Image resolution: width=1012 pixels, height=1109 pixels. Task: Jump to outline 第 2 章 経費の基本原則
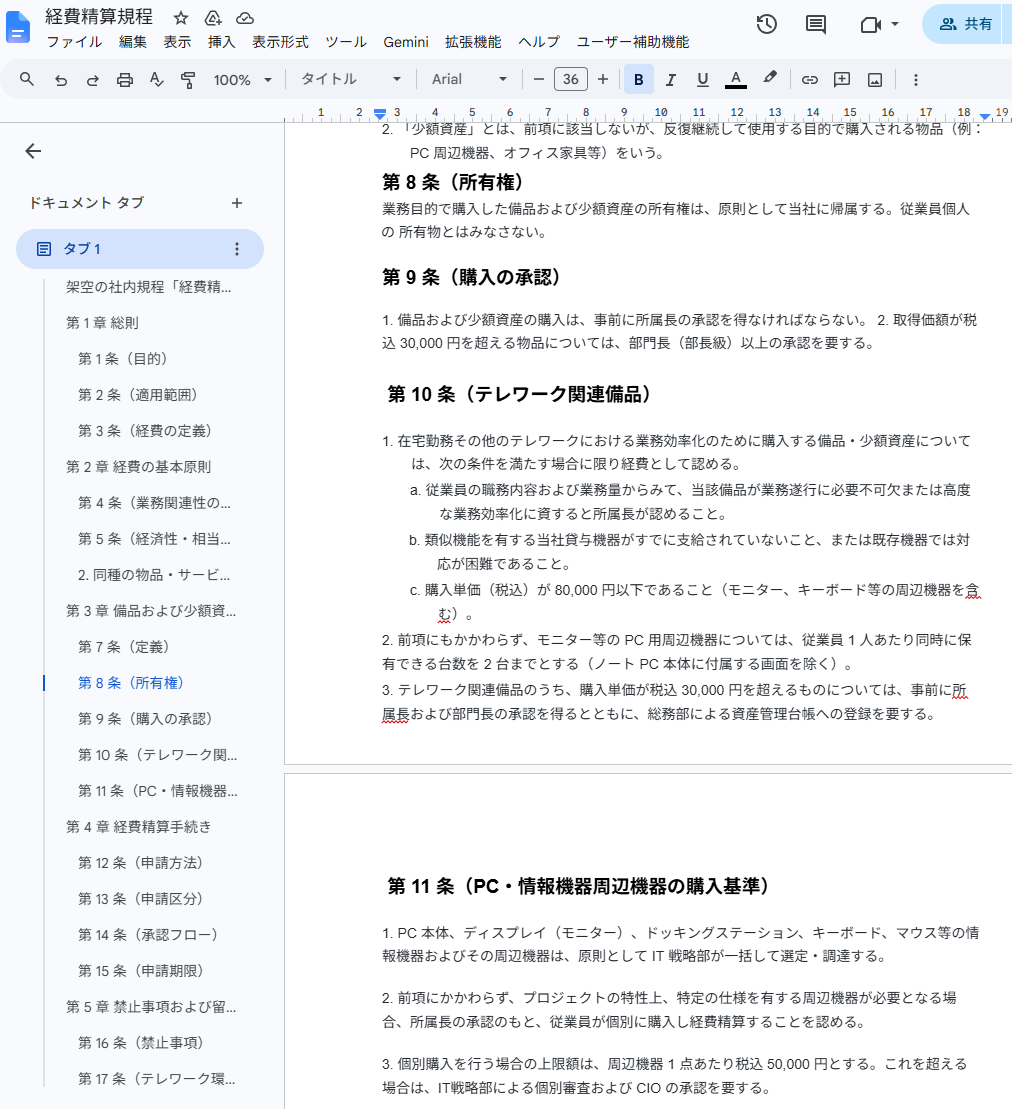139,467
